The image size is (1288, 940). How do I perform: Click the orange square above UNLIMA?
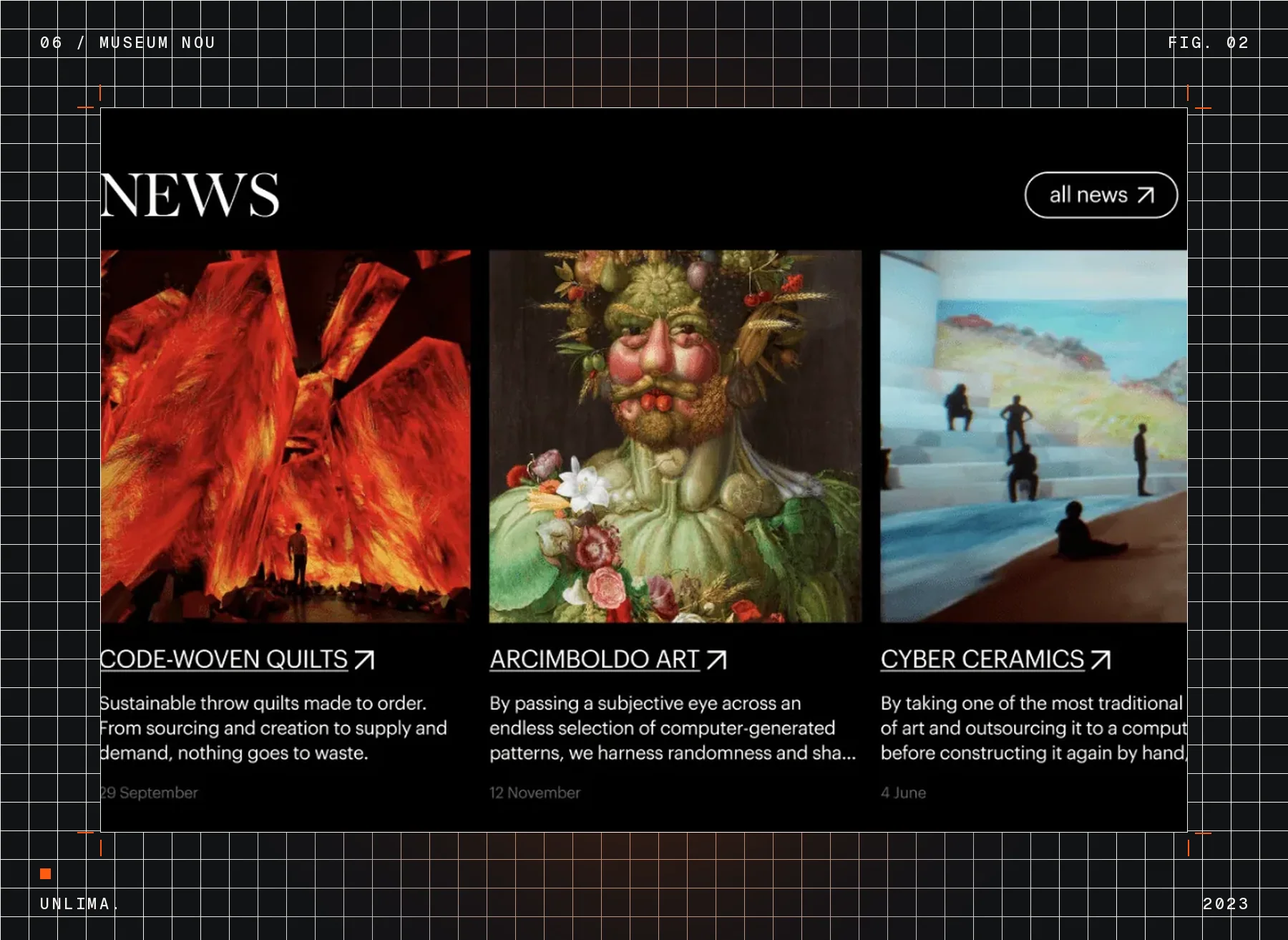[45, 873]
